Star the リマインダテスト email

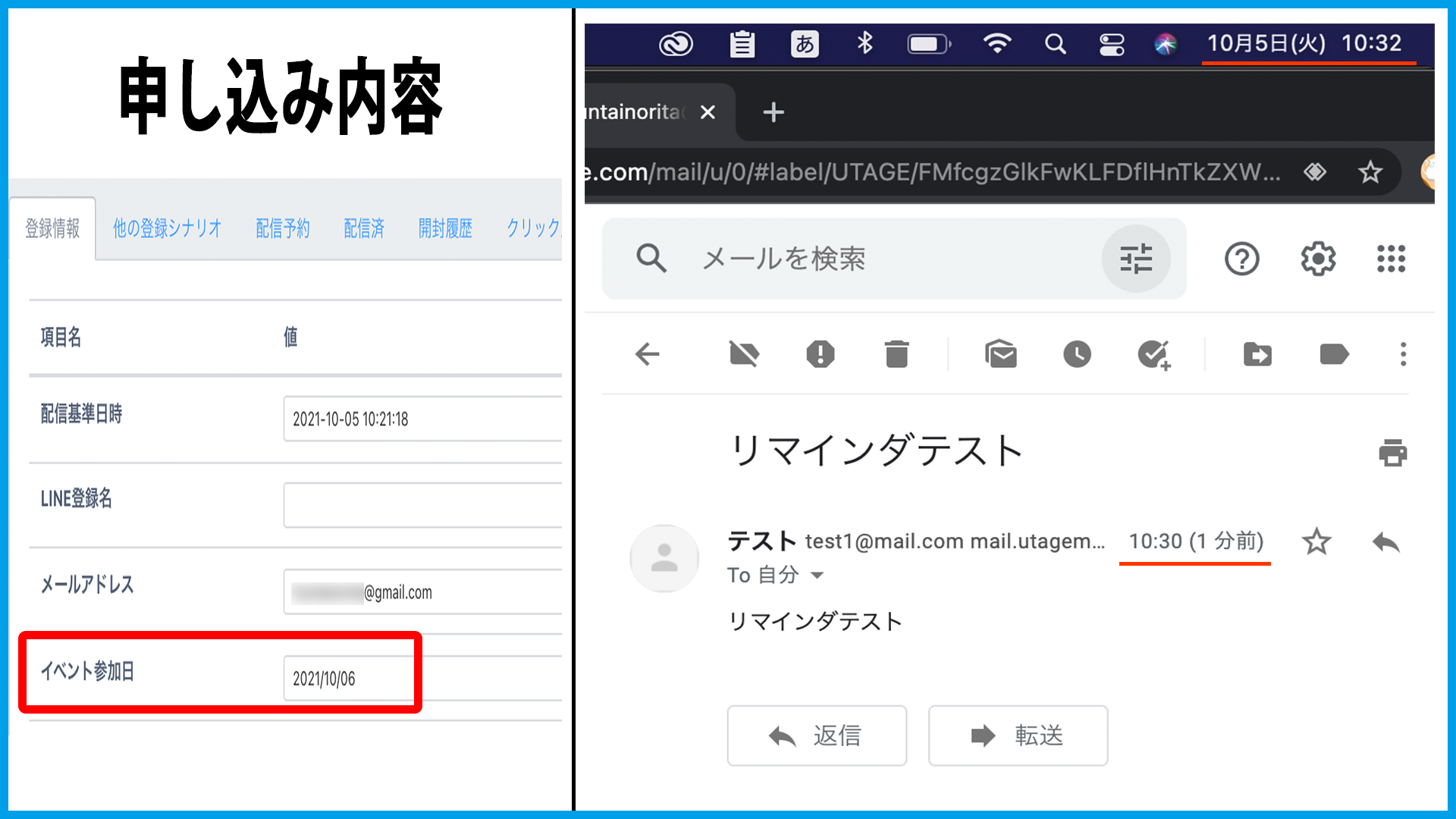pos(1316,541)
